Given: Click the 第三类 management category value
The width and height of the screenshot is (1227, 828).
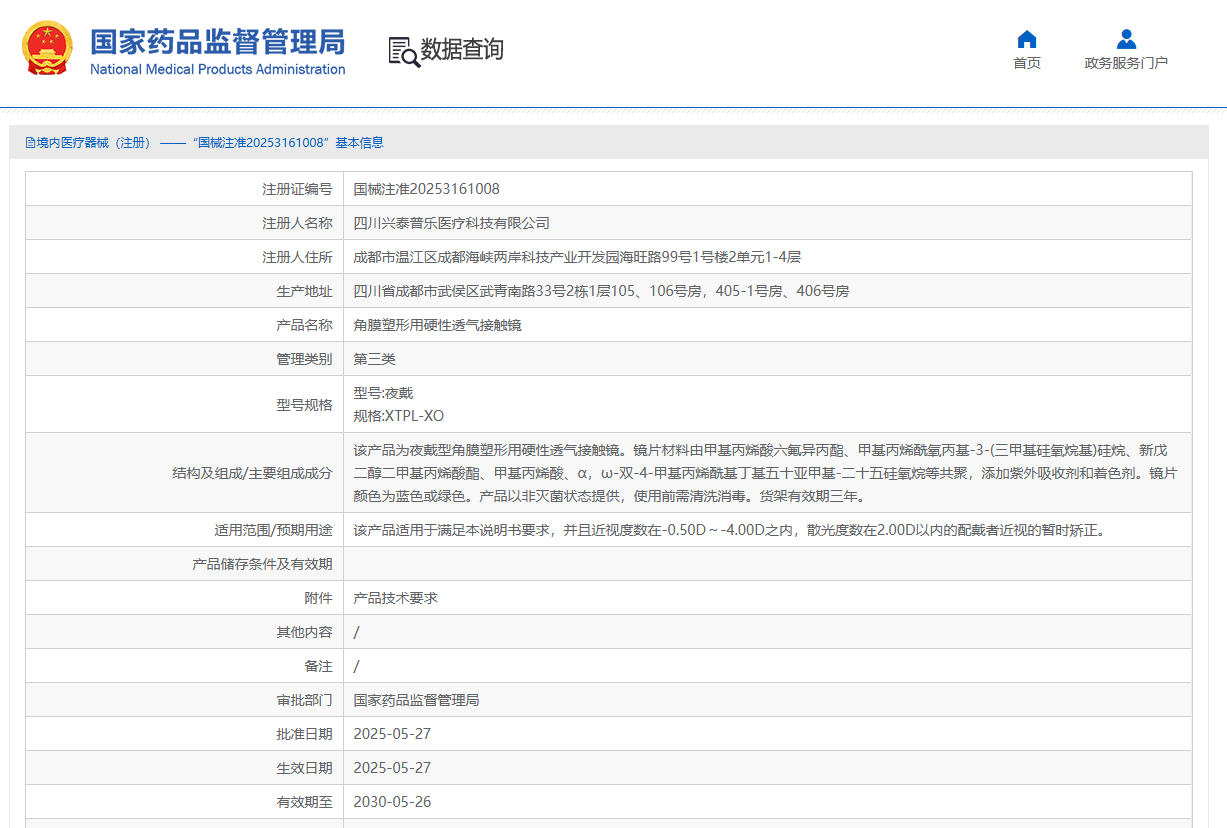Looking at the screenshot, I should pos(374,359).
